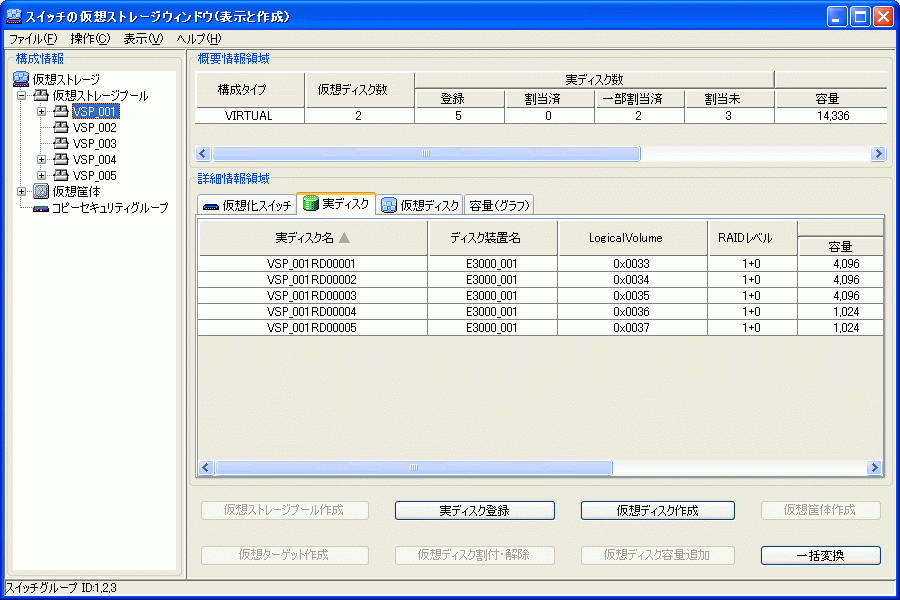This screenshot has height=600, width=900.
Task: Click the VIRTUAL 構成タイプ cell
Action: click(249, 115)
